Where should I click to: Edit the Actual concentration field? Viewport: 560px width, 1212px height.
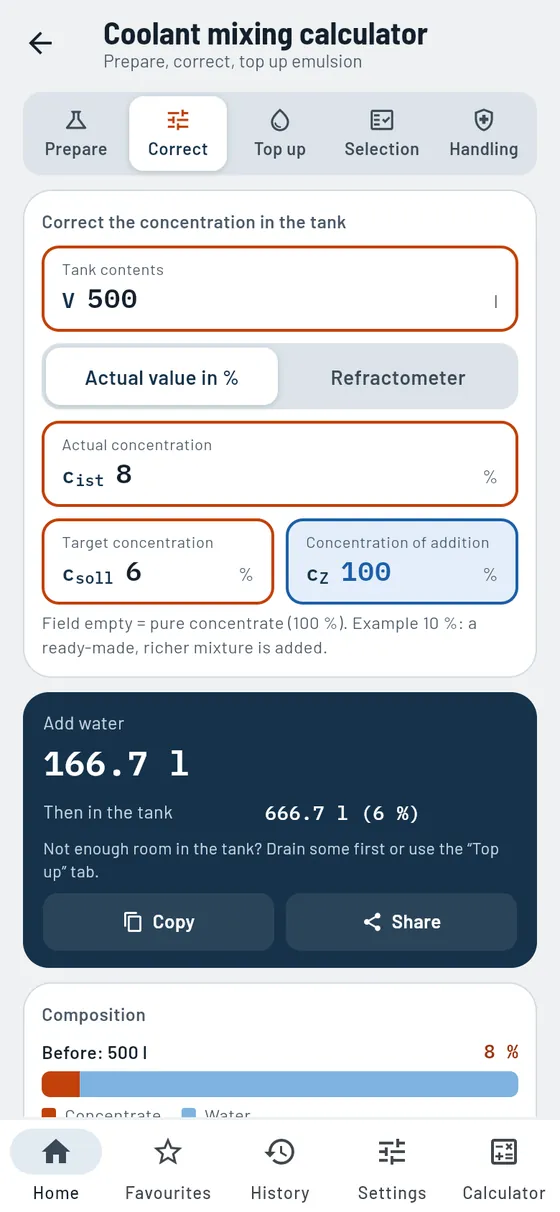point(280,464)
